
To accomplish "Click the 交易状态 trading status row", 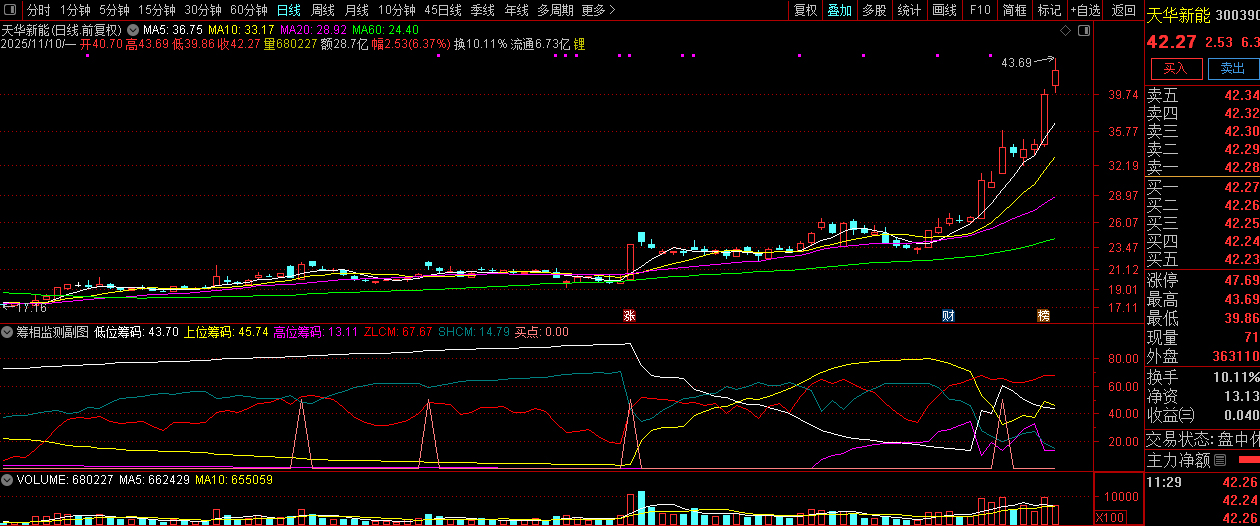I will (x=1203, y=439).
